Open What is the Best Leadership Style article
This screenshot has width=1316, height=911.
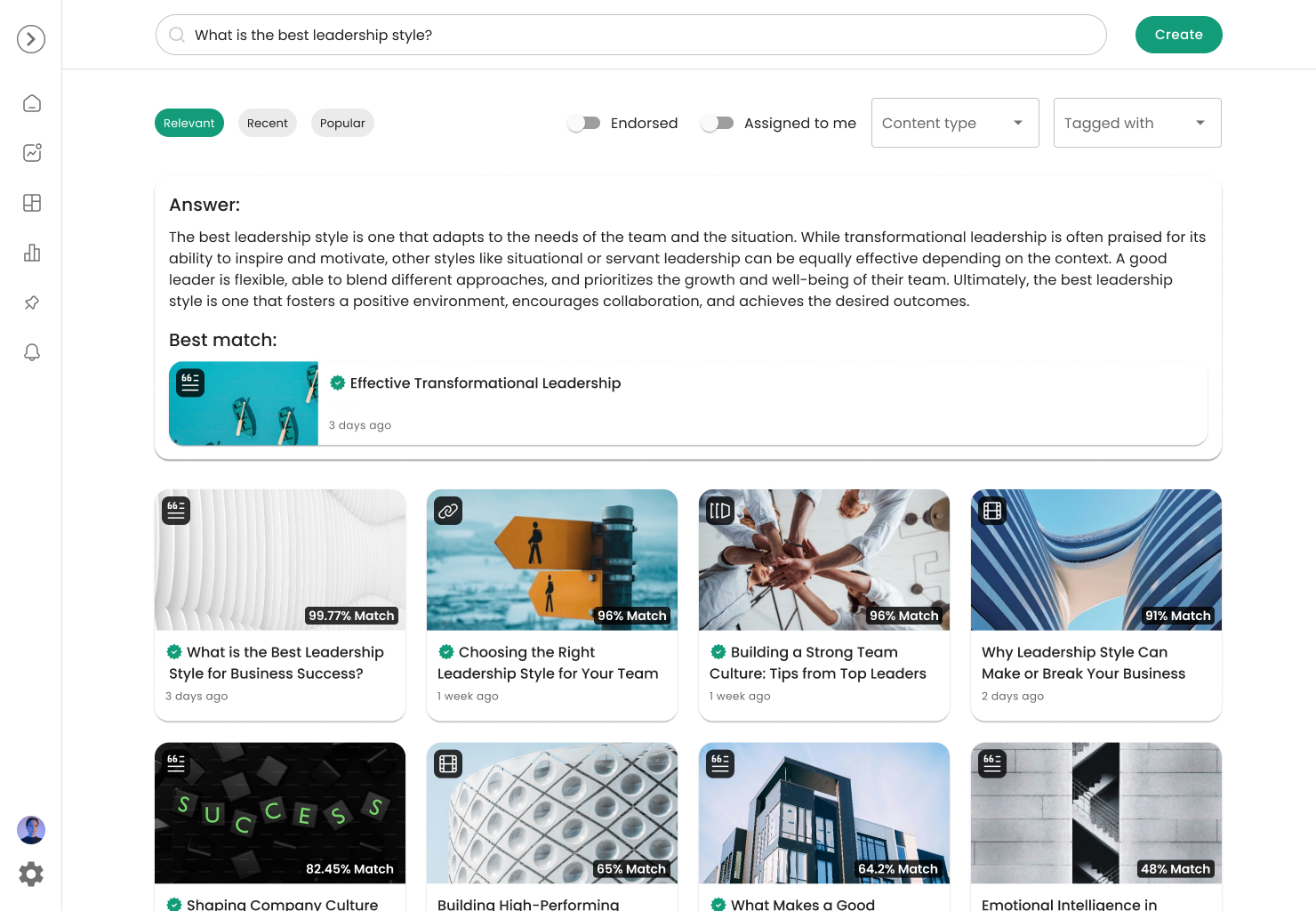point(277,663)
